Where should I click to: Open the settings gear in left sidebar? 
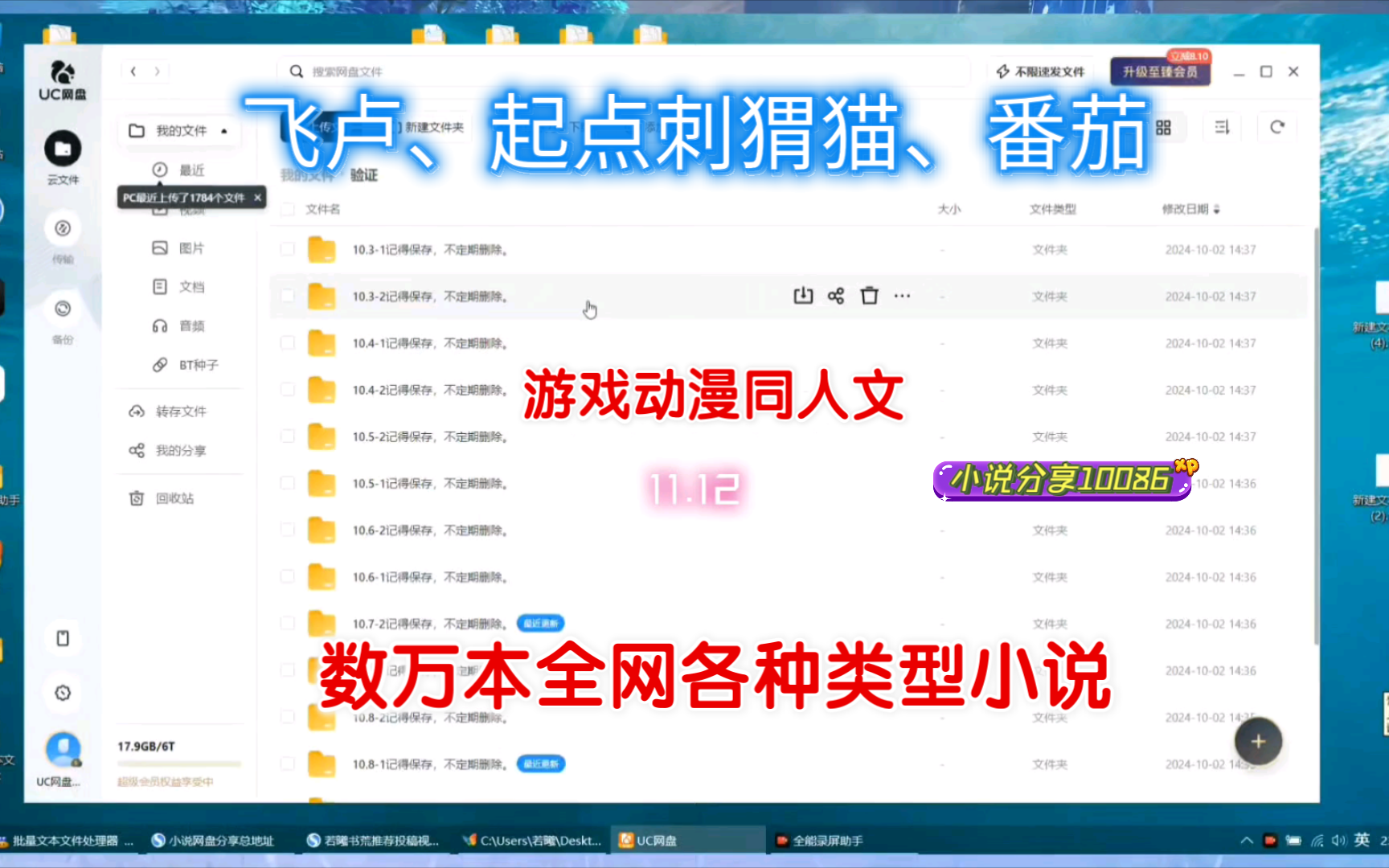(63, 693)
